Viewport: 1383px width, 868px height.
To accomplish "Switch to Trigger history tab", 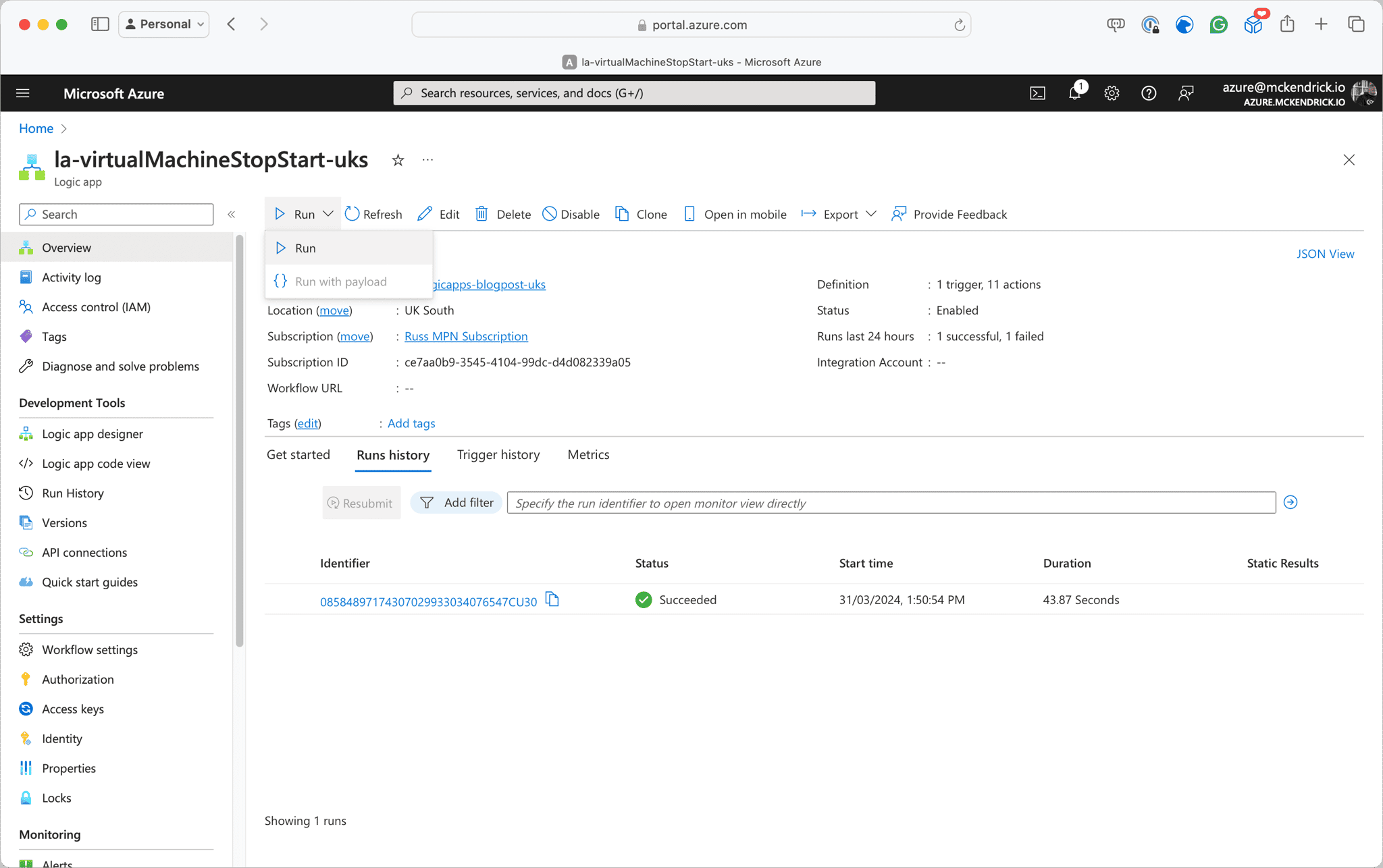I will 498,454.
